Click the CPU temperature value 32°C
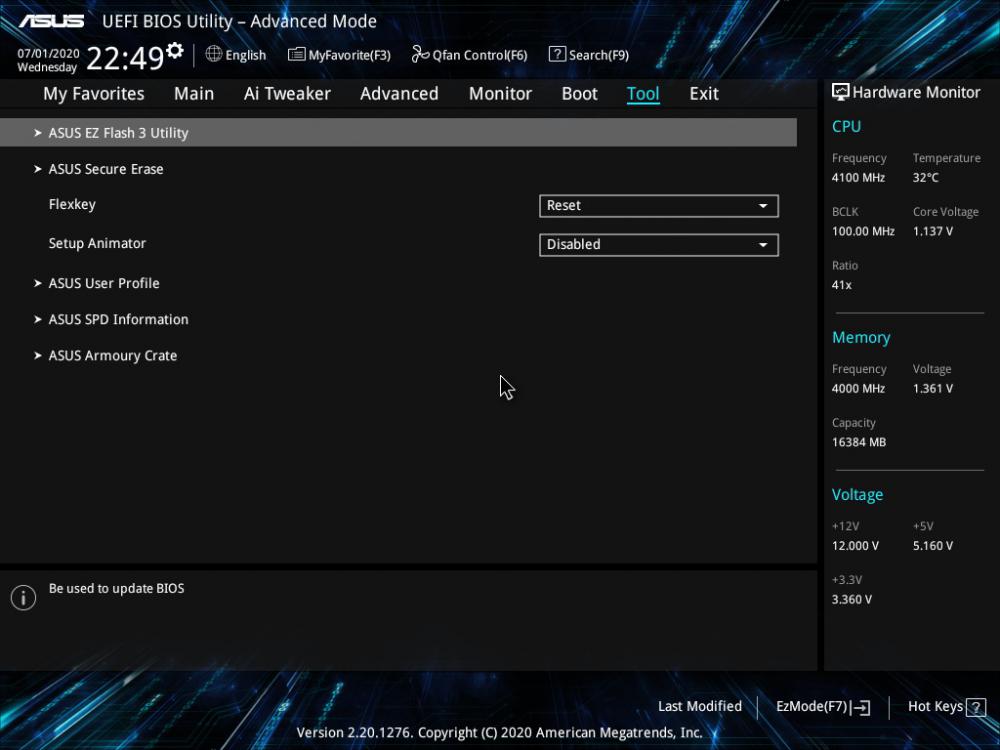Viewport: 1000px width, 750px height. 925,178
